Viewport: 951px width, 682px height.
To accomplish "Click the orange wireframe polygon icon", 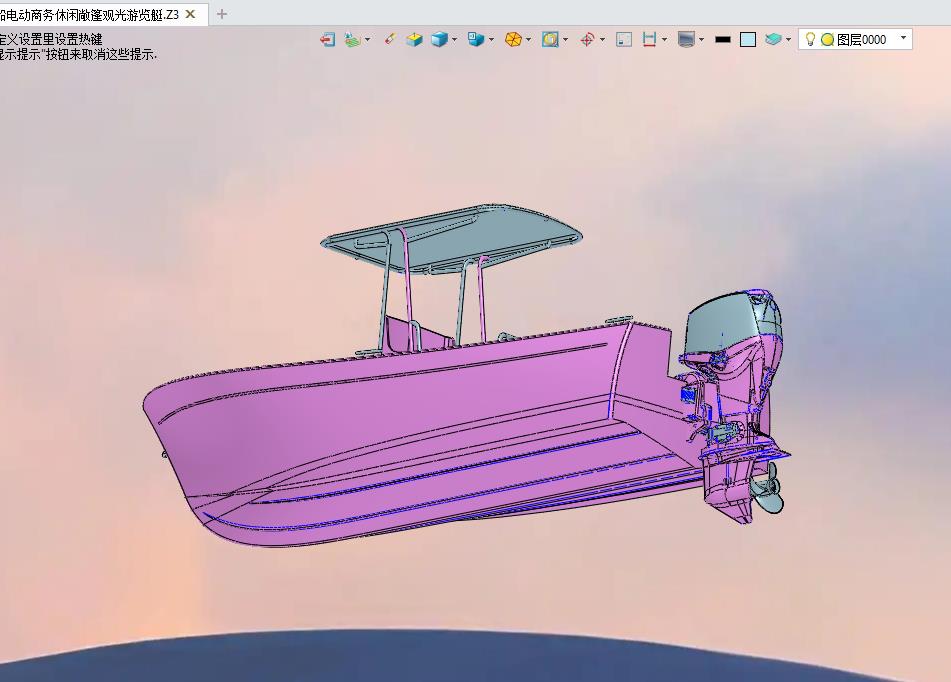I will pyautogui.click(x=513, y=40).
